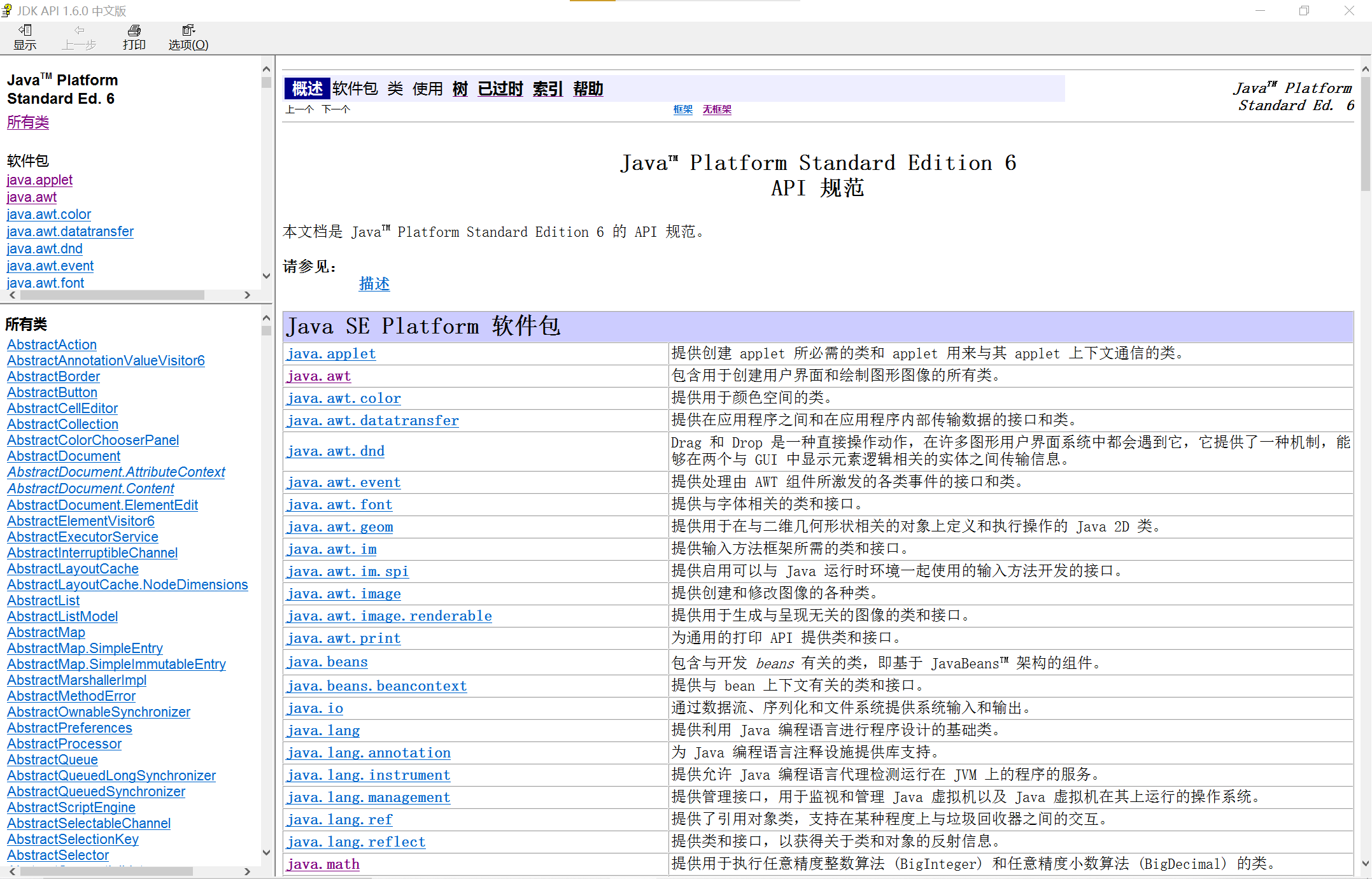Open java.awt.im.spi in packages table
1372x879 pixels.
click(x=348, y=571)
